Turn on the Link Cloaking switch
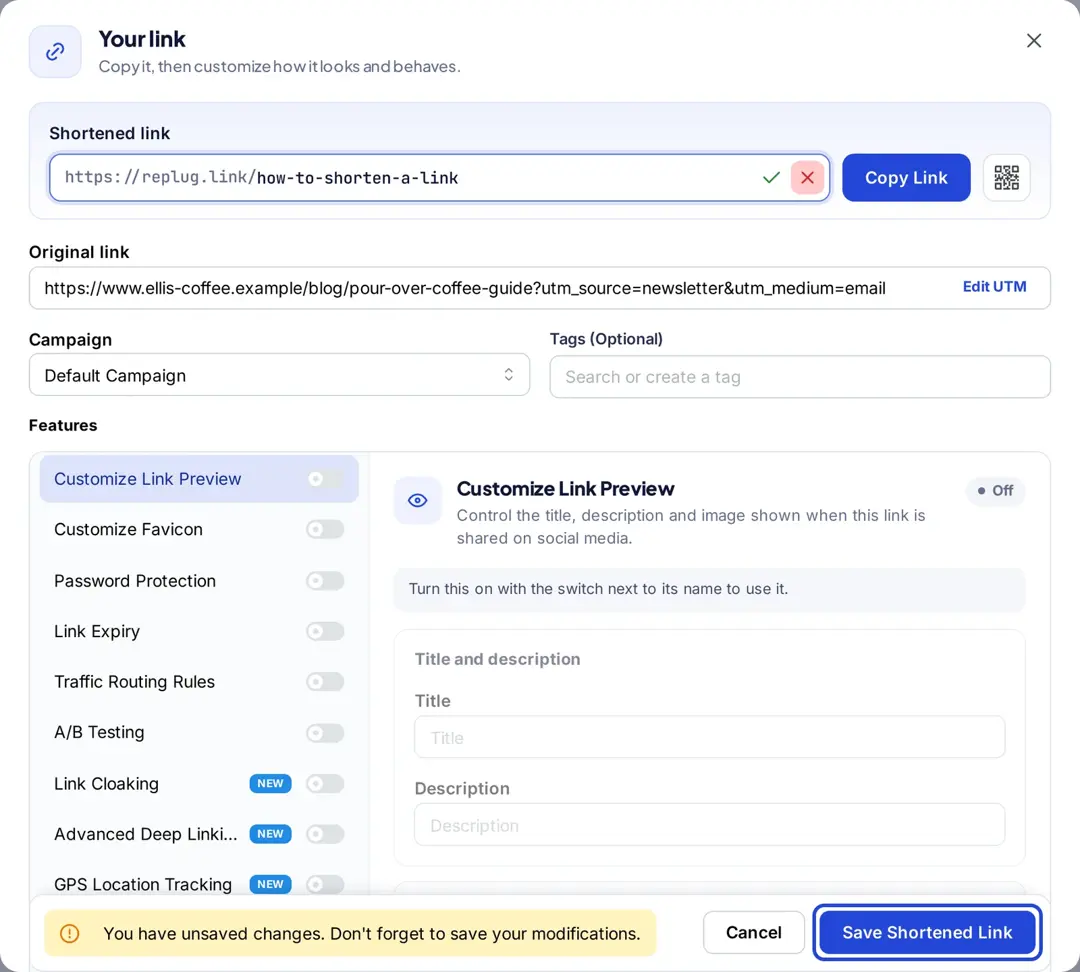The height and width of the screenshot is (972, 1080). coord(325,783)
